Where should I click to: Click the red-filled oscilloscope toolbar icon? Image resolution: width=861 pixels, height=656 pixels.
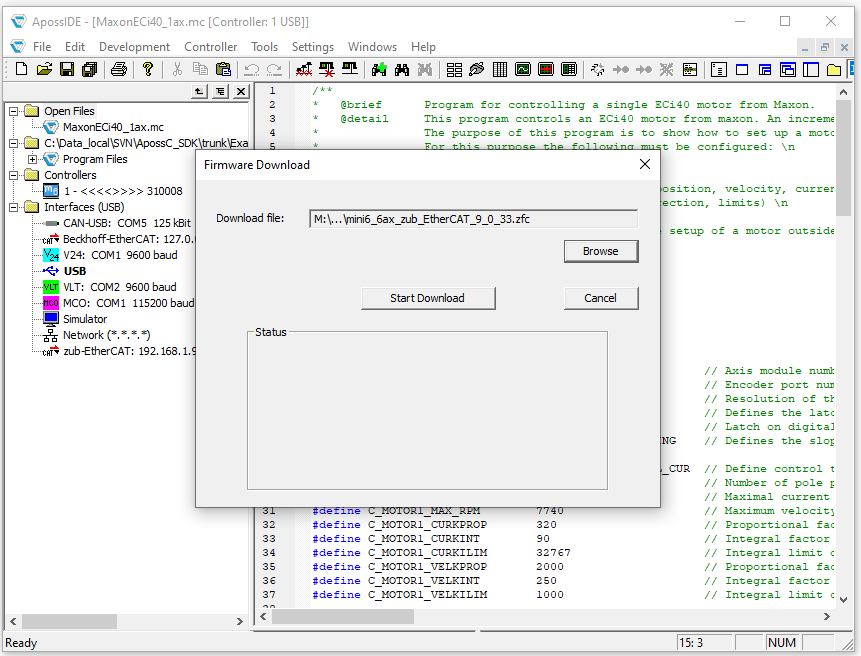point(546,69)
